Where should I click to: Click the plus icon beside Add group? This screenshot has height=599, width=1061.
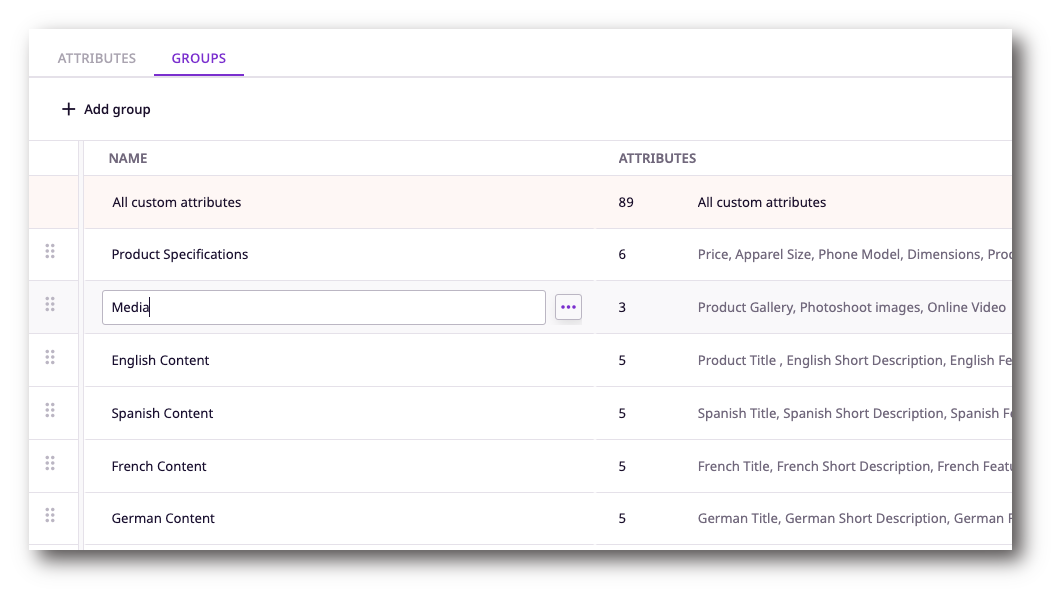pos(67,109)
